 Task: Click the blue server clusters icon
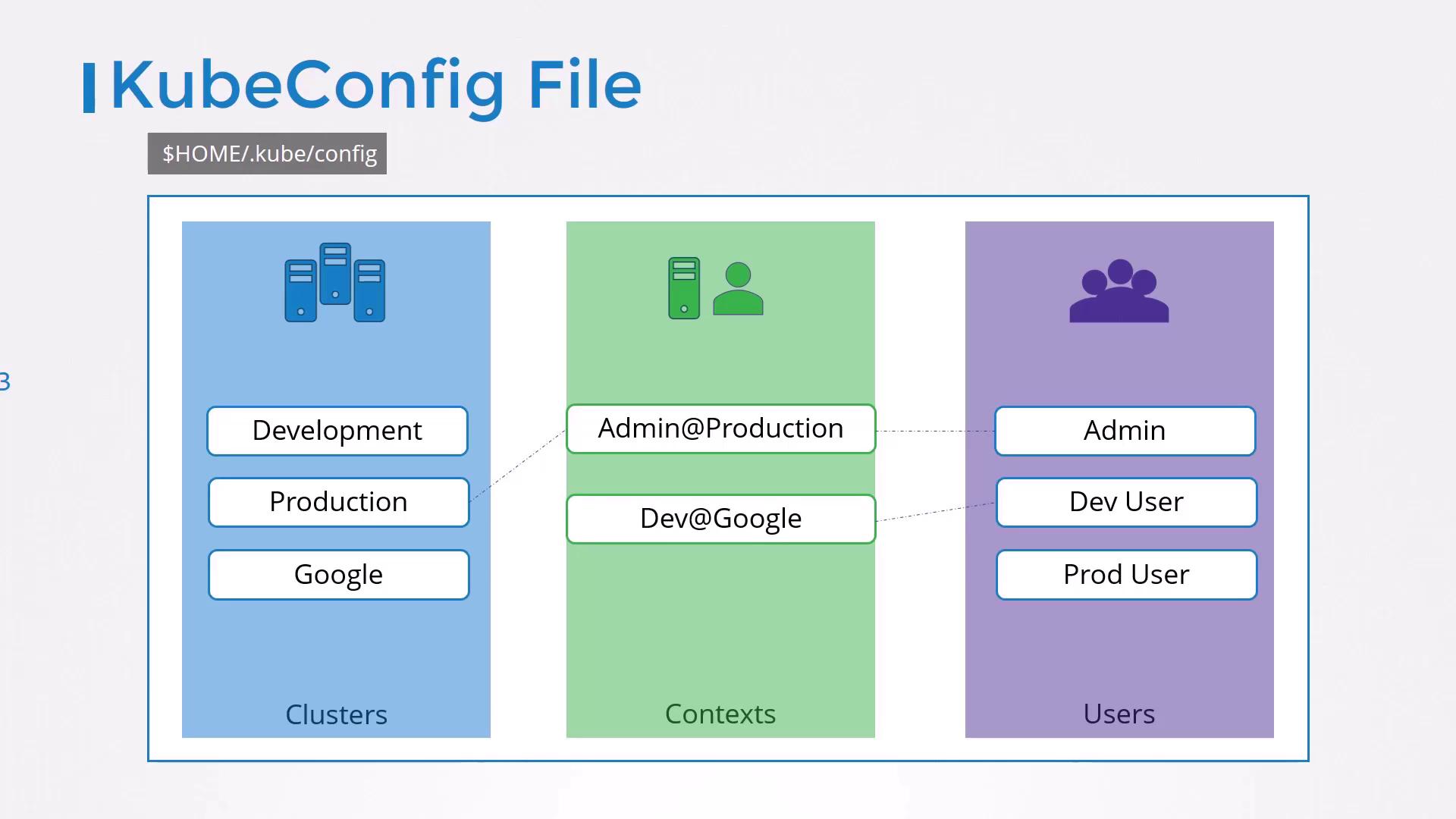point(334,283)
